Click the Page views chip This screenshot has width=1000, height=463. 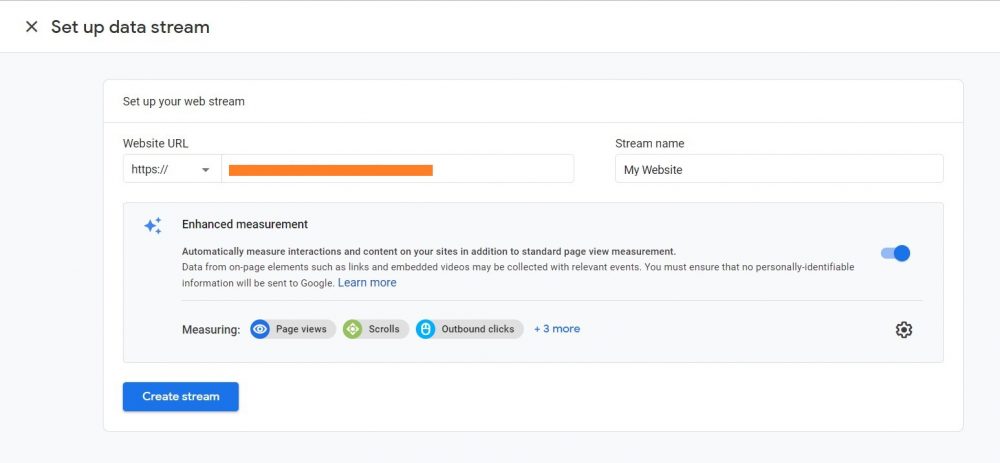(x=293, y=329)
